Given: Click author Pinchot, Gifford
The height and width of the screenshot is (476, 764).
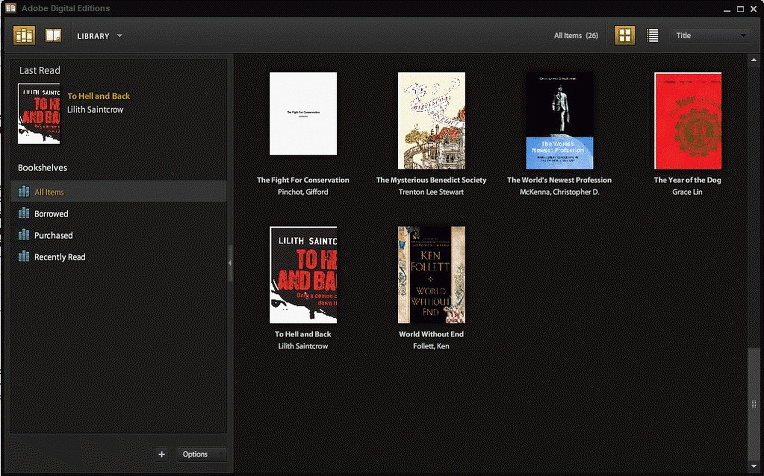Looking at the screenshot, I should pos(303,192).
